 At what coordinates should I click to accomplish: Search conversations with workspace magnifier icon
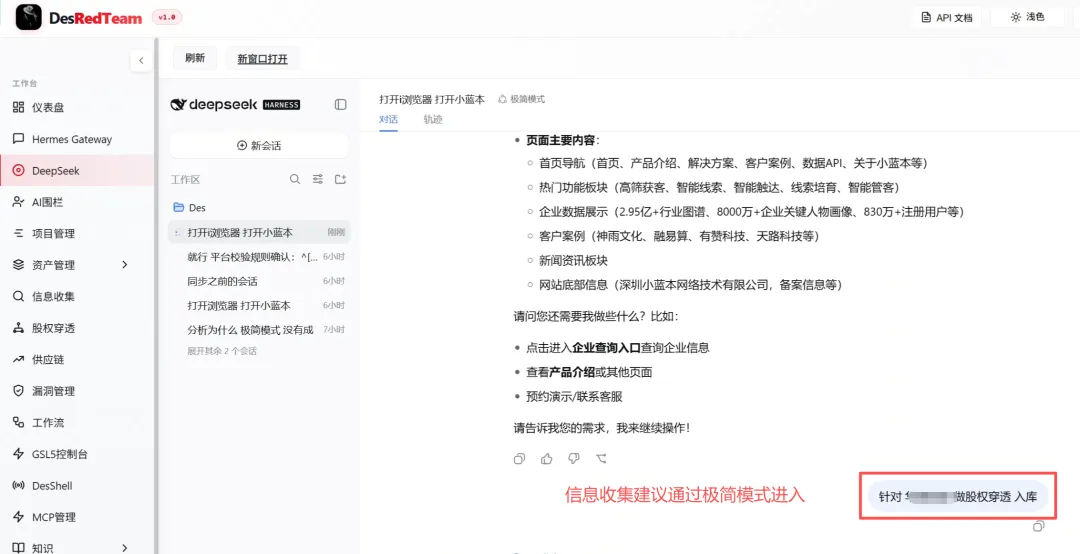point(295,179)
